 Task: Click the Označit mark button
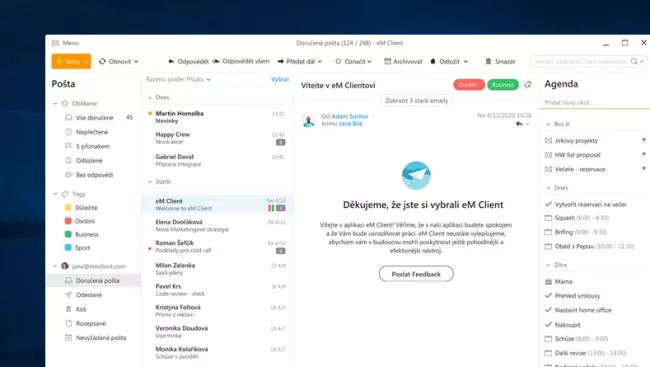353,61
